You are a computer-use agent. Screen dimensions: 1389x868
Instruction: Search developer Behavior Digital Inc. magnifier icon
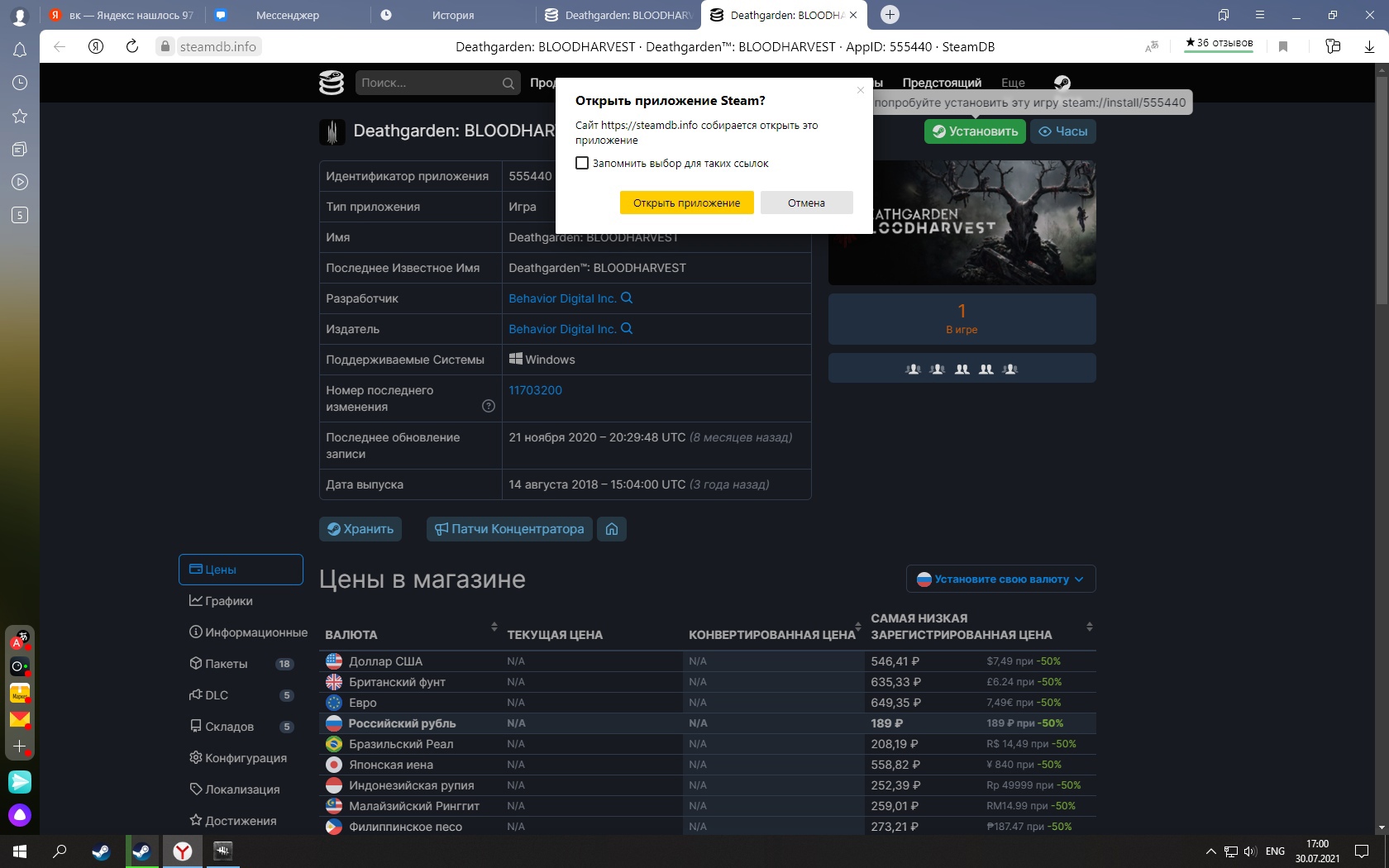click(x=627, y=298)
